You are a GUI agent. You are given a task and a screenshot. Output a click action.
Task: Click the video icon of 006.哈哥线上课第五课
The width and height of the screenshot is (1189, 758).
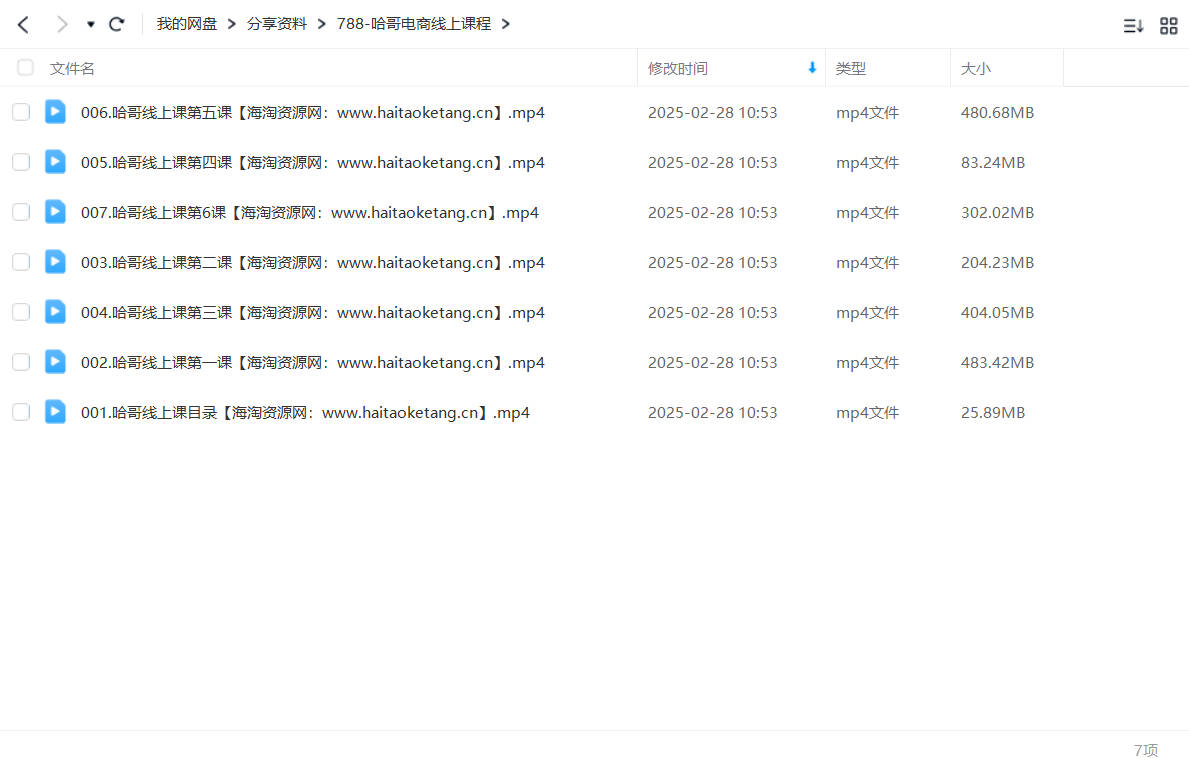point(55,111)
